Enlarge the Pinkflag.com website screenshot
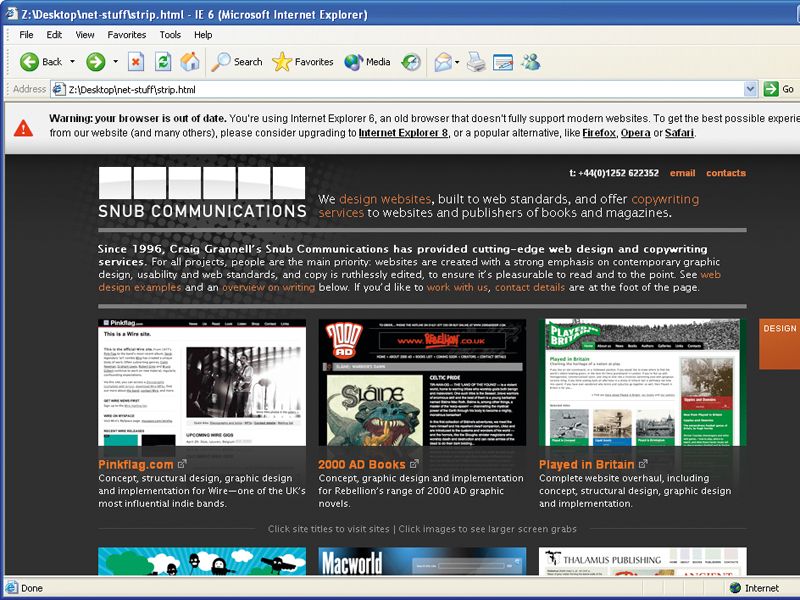800x600 pixels. (202, 383)
